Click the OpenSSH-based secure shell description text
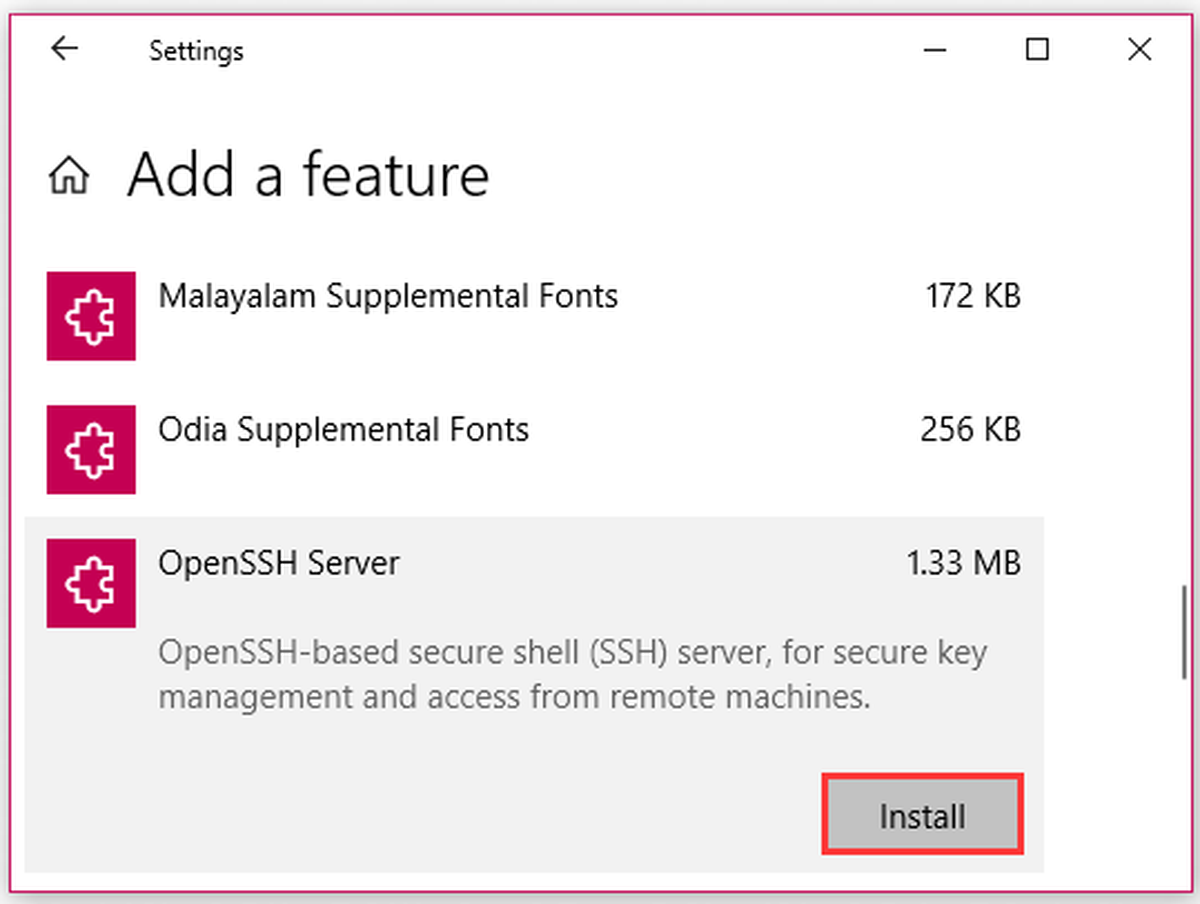 click(572, 675)
